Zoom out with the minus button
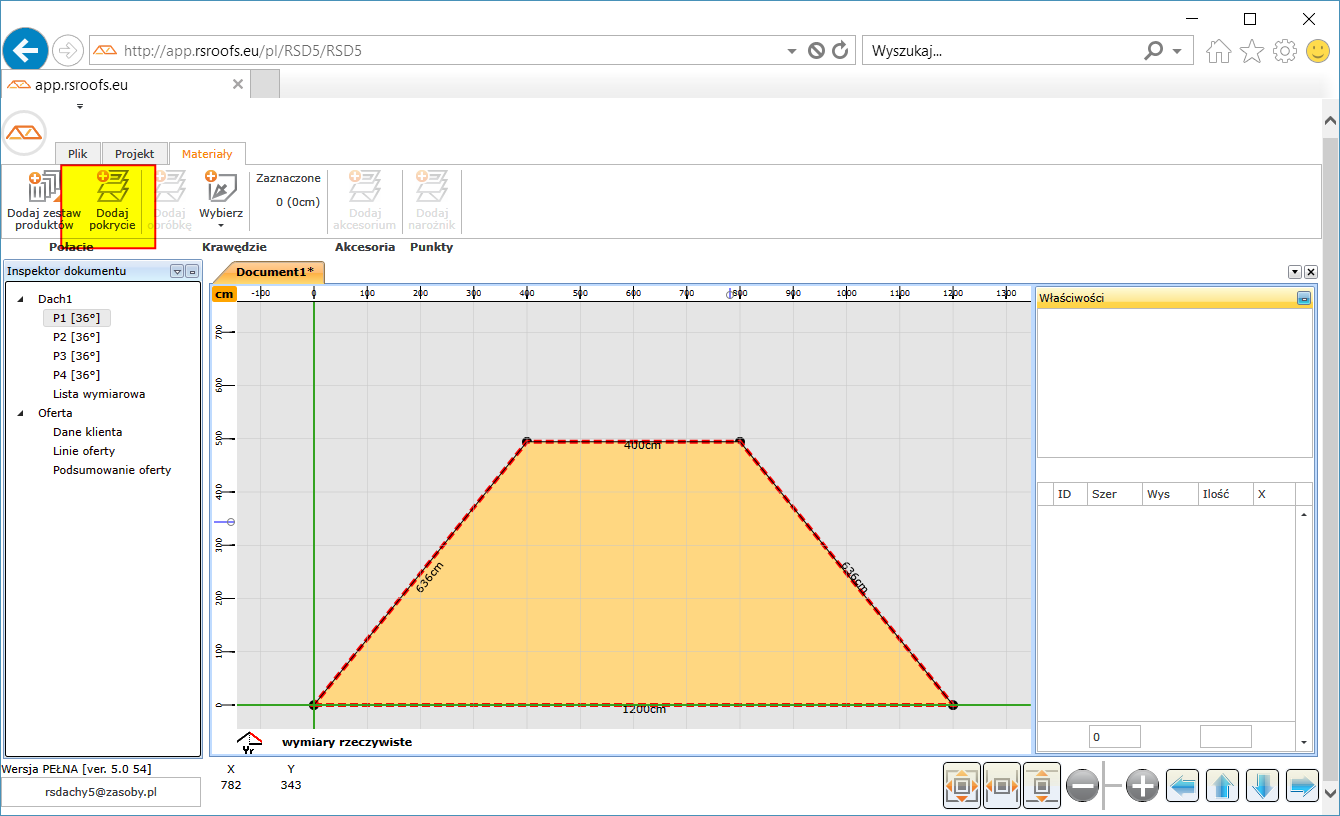The image size is (1340, 816). coord(1083,786)
